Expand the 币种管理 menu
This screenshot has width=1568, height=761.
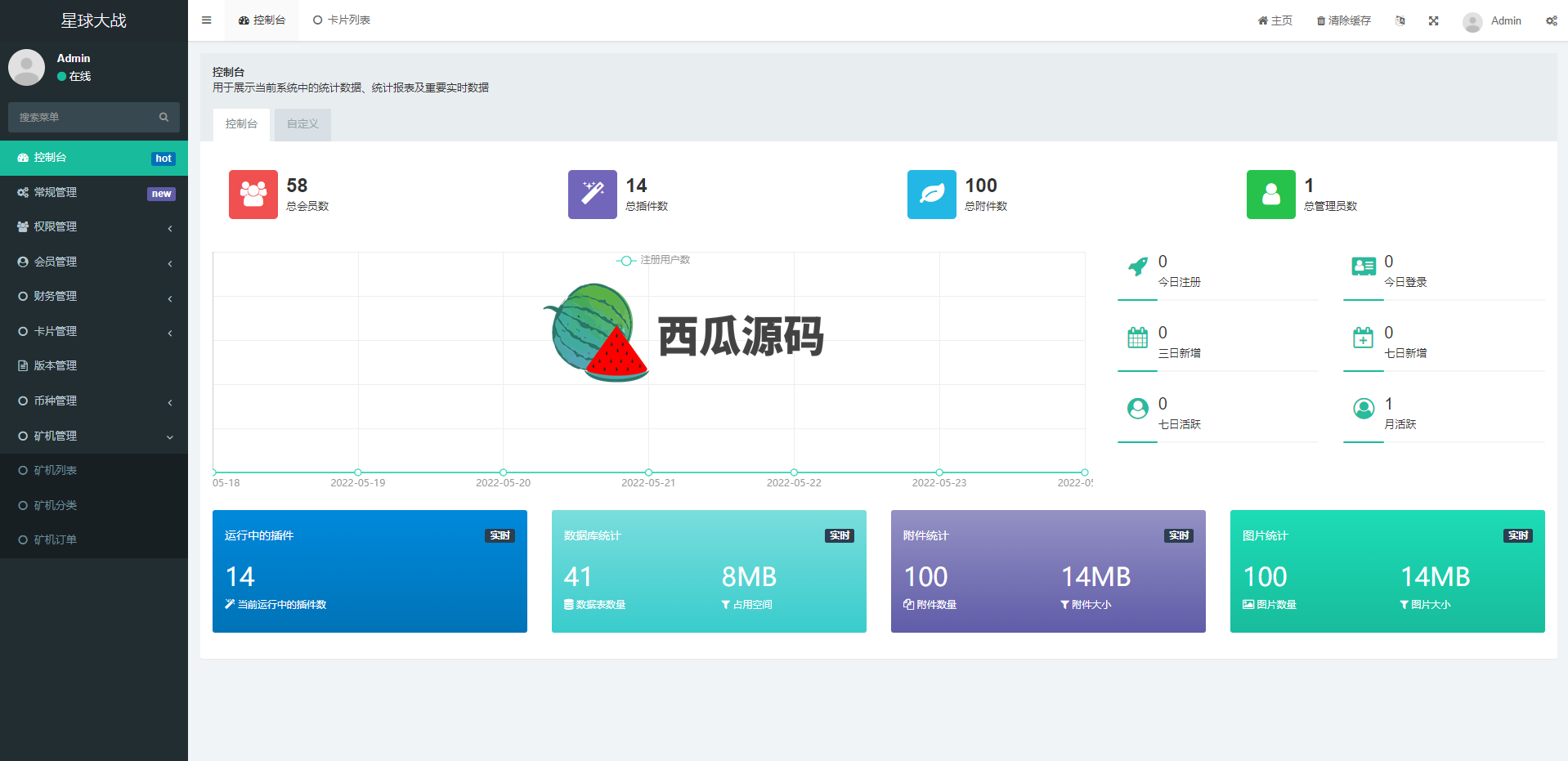point(94,401)
